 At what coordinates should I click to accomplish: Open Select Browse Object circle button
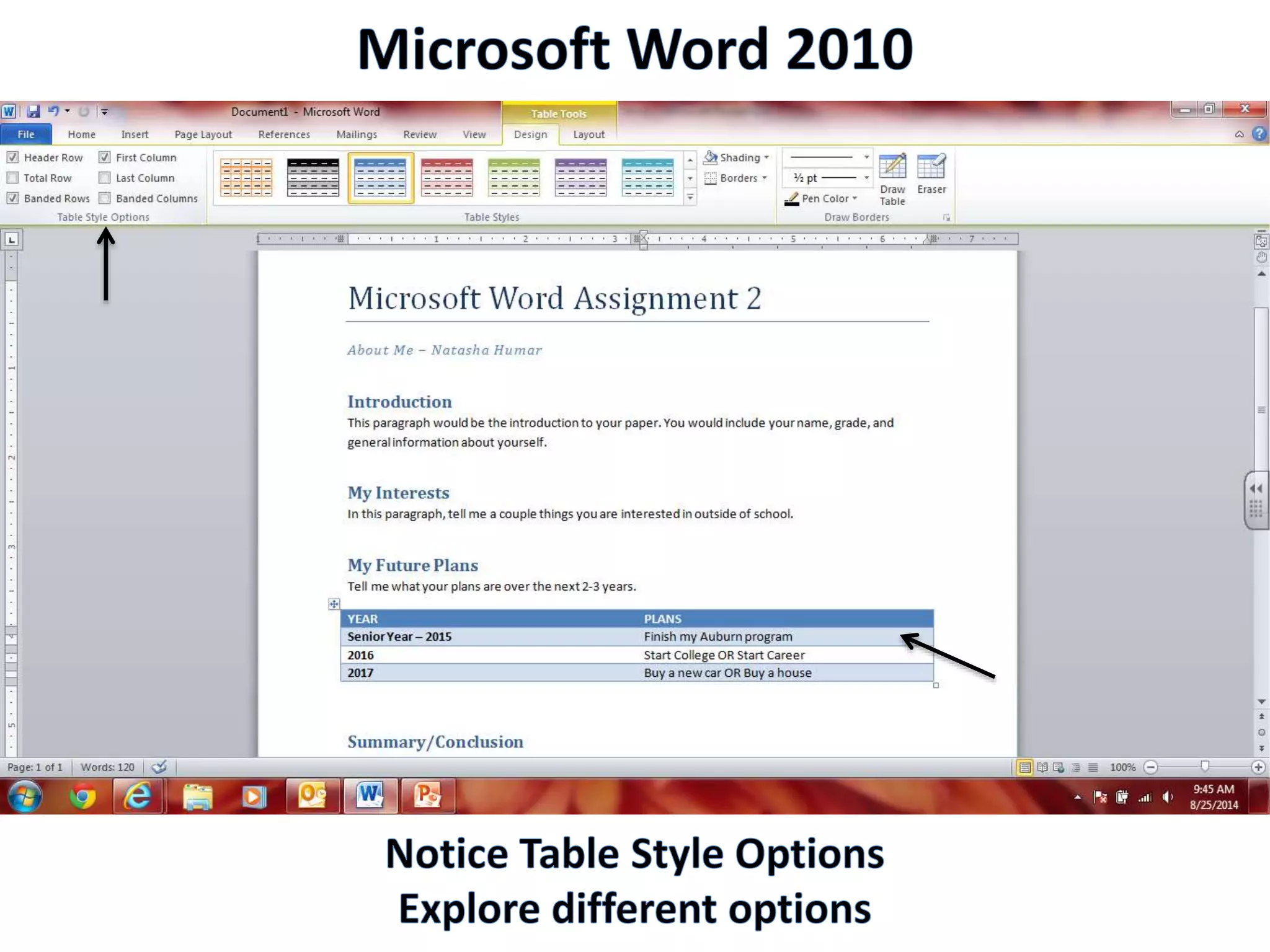pyautogui.click(x=1261, y=733)
